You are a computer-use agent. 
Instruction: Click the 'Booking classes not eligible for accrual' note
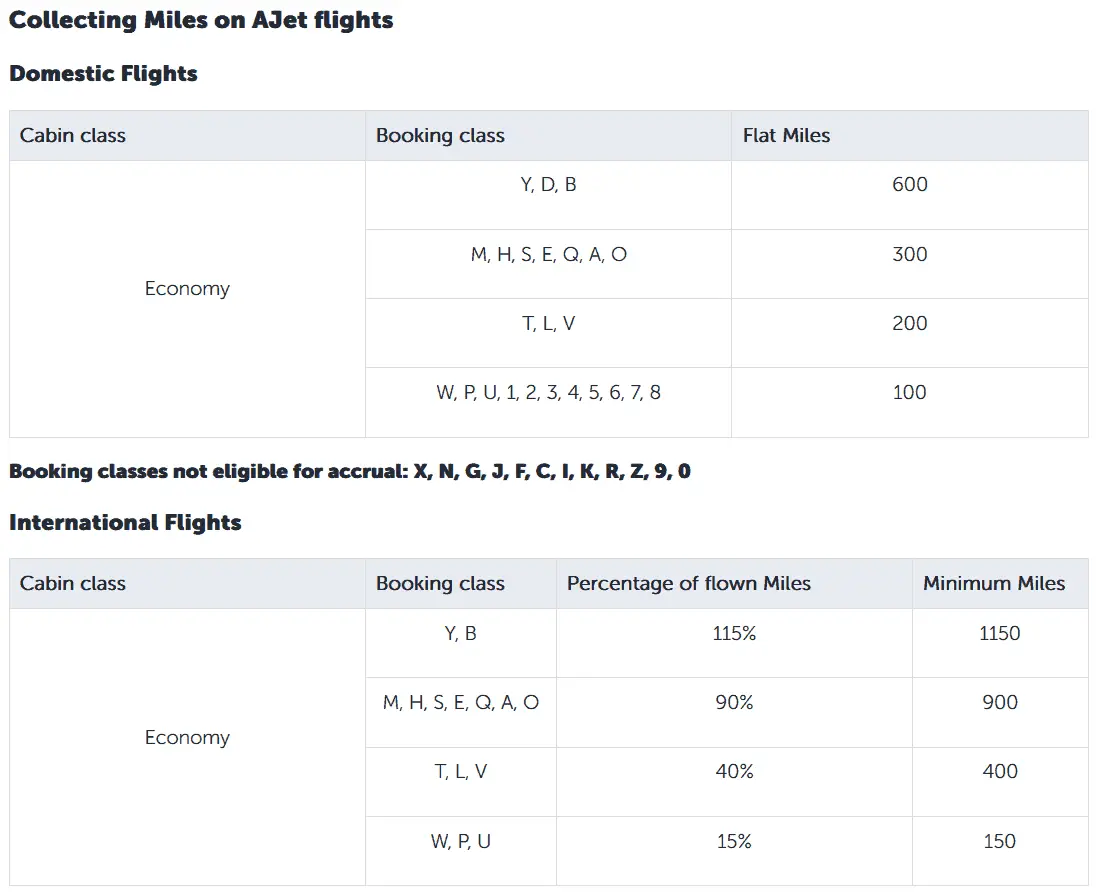[x=349, y=471]
